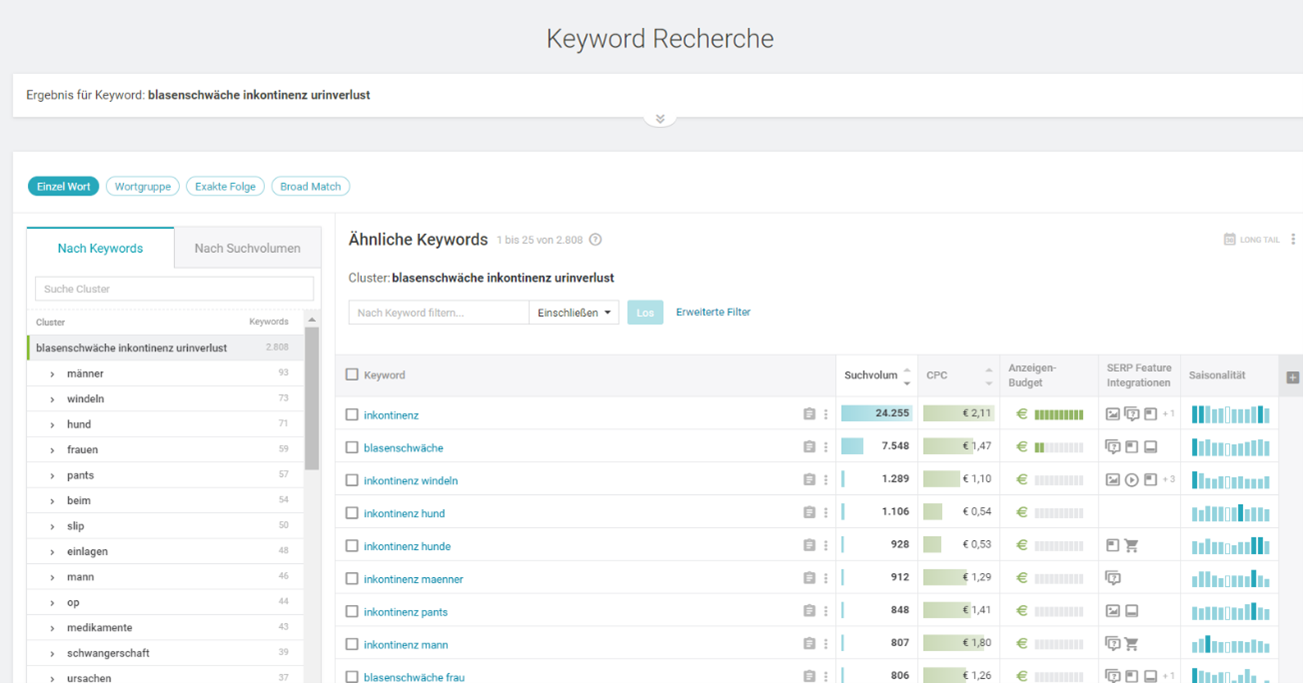The image size is (1303, 683).
Task: Expand the slip cluster
Action: click(x=52, y=526)
